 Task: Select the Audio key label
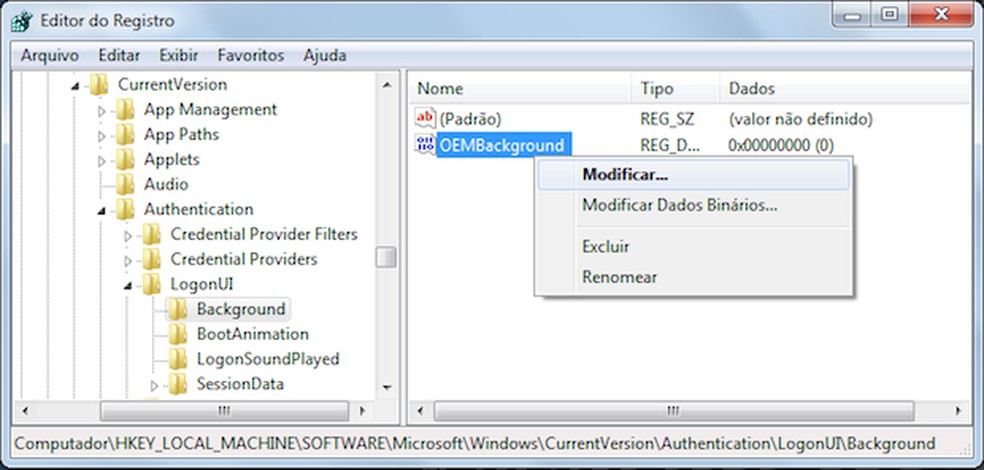(166, 184)
